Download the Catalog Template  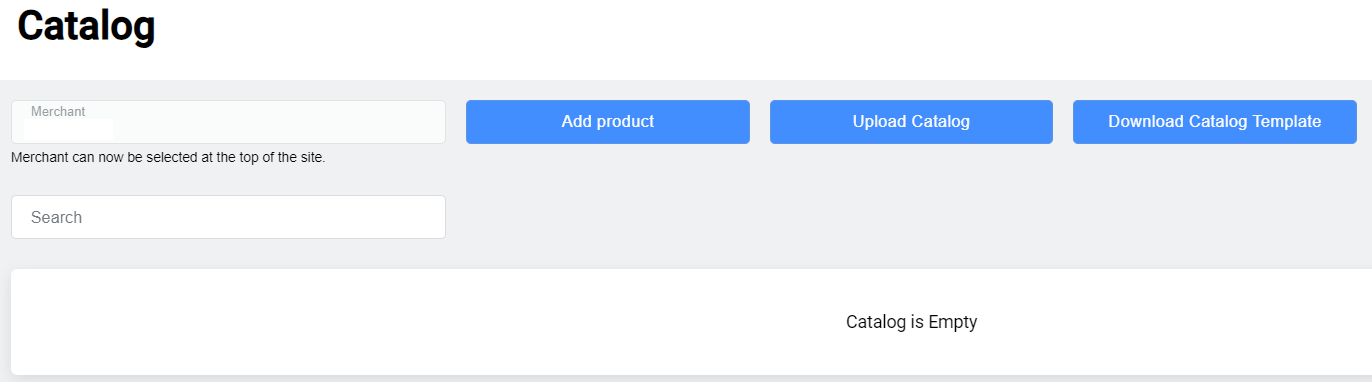(1214, 122)
